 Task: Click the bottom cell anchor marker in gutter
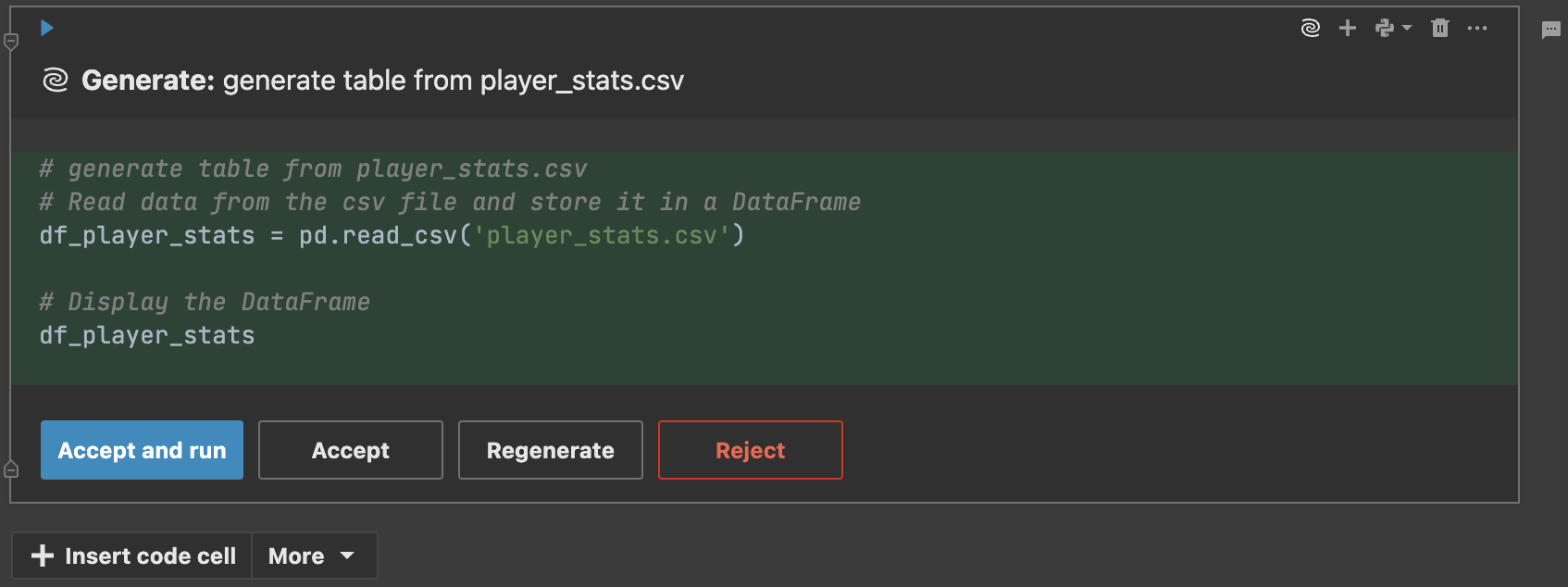[x=11, y=468]
